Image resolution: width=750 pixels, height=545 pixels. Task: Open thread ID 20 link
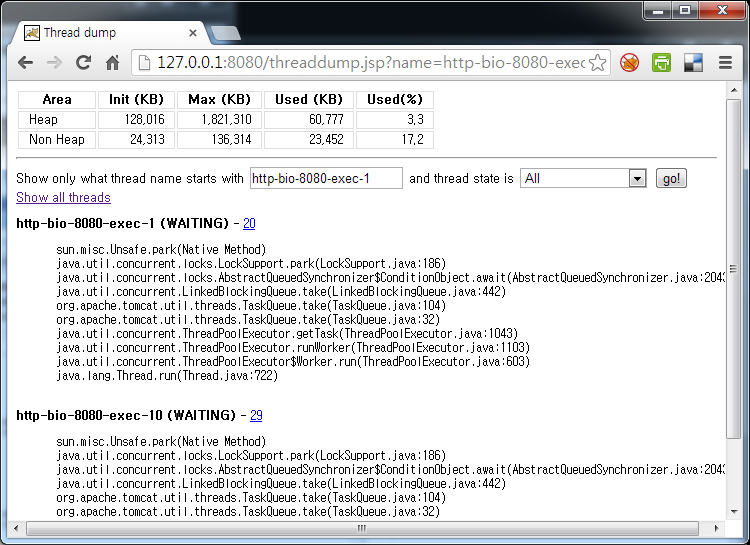[249, 224]
